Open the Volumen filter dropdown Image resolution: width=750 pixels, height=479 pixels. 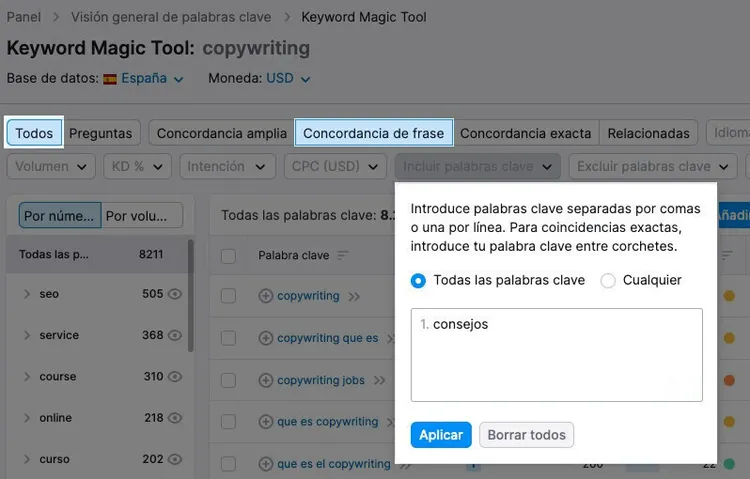pyautogui.click(x=51, y=167)
